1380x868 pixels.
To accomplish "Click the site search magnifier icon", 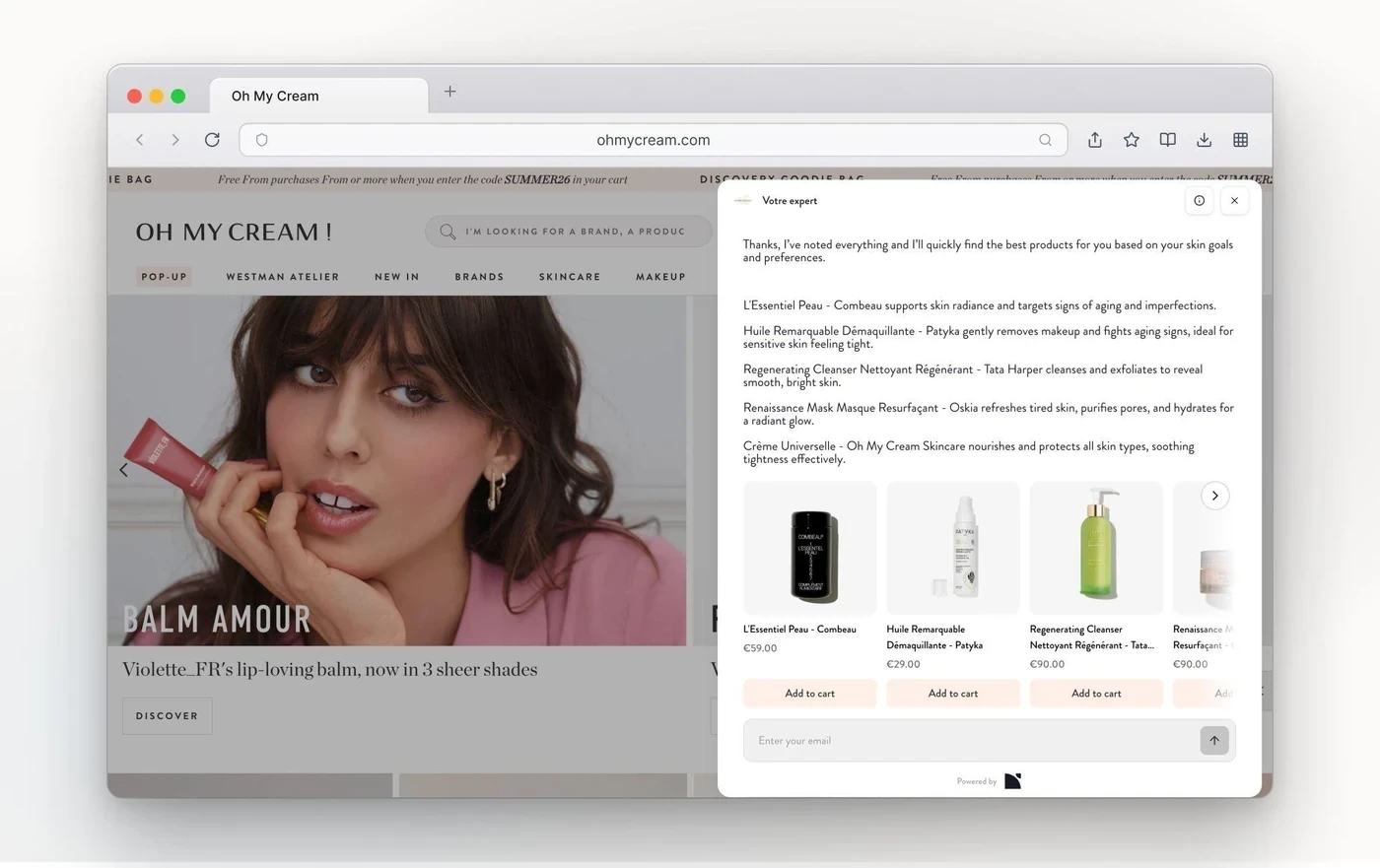I will pyautogui.click(x=448, y=232).
